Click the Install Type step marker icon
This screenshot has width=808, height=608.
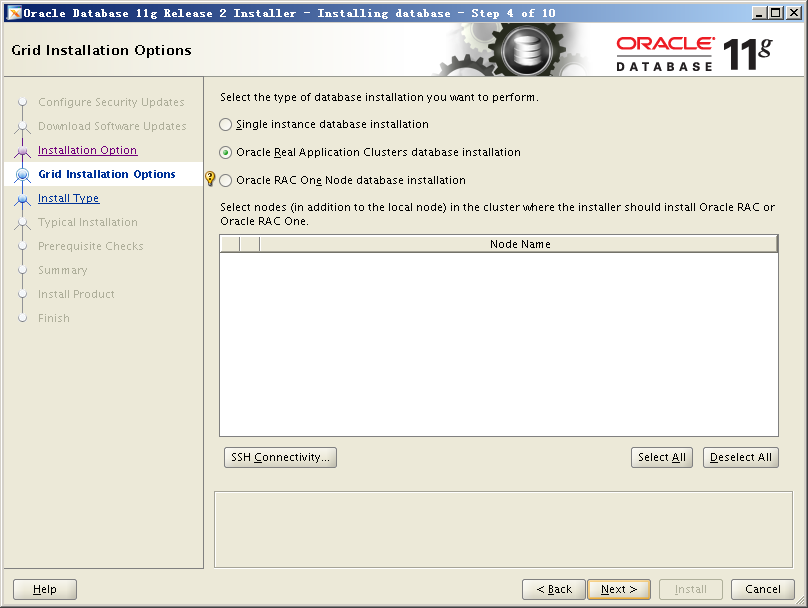tap(22, 199)
